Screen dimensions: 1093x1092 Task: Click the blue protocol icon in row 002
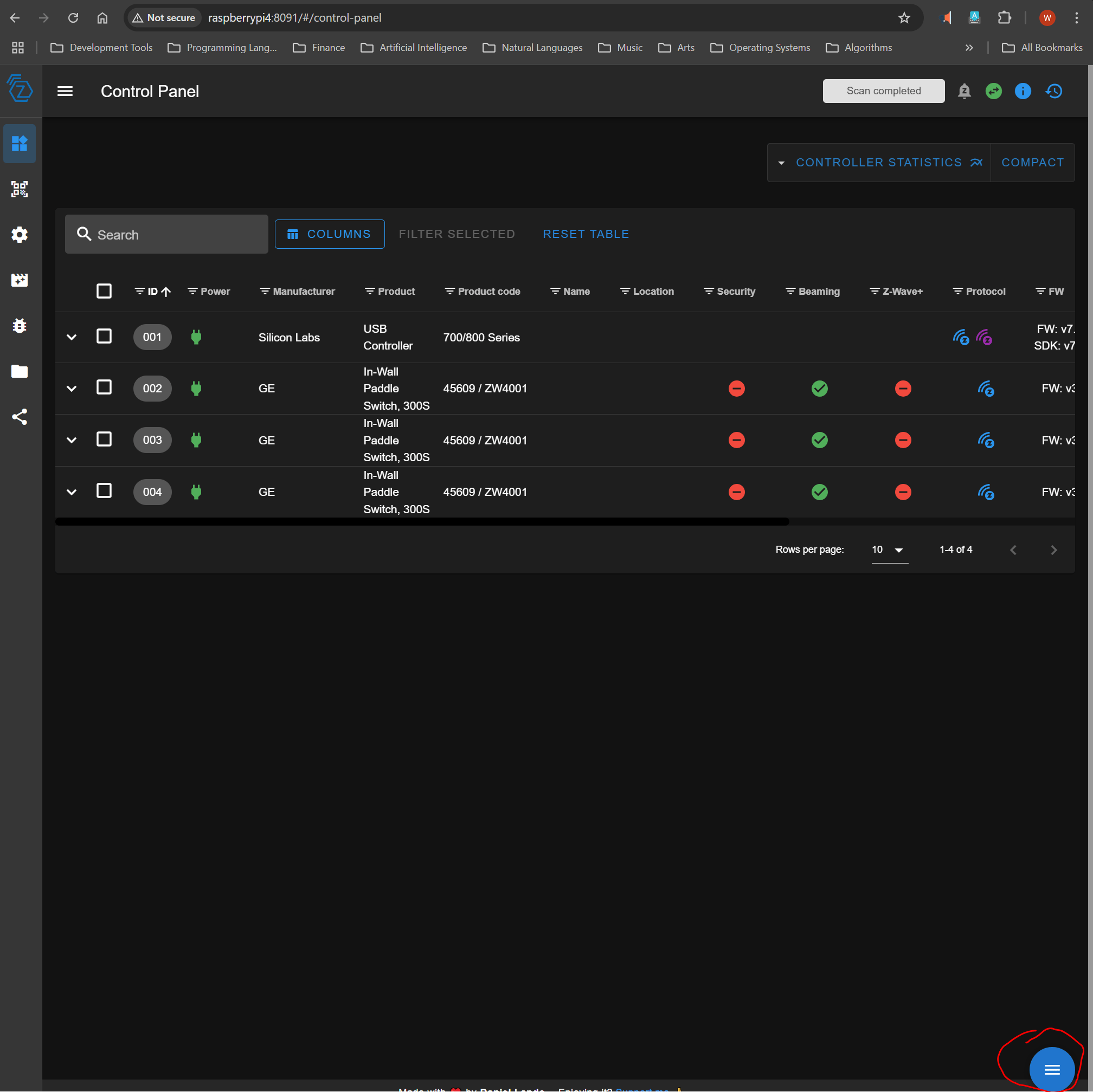[x=986, y=389]
